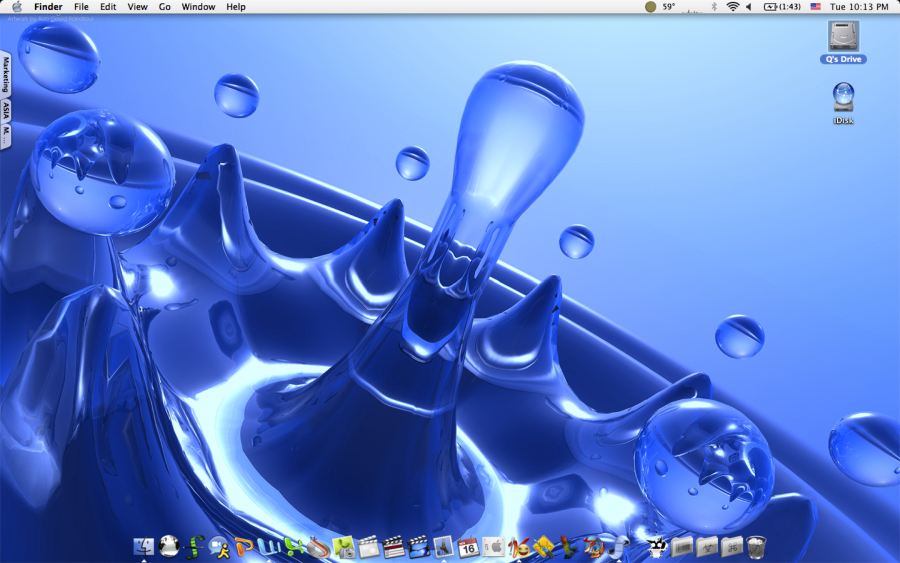This screenshot has height=563, width=900.
Task: Open the Trash in the dock
Action: pos(756,546)
